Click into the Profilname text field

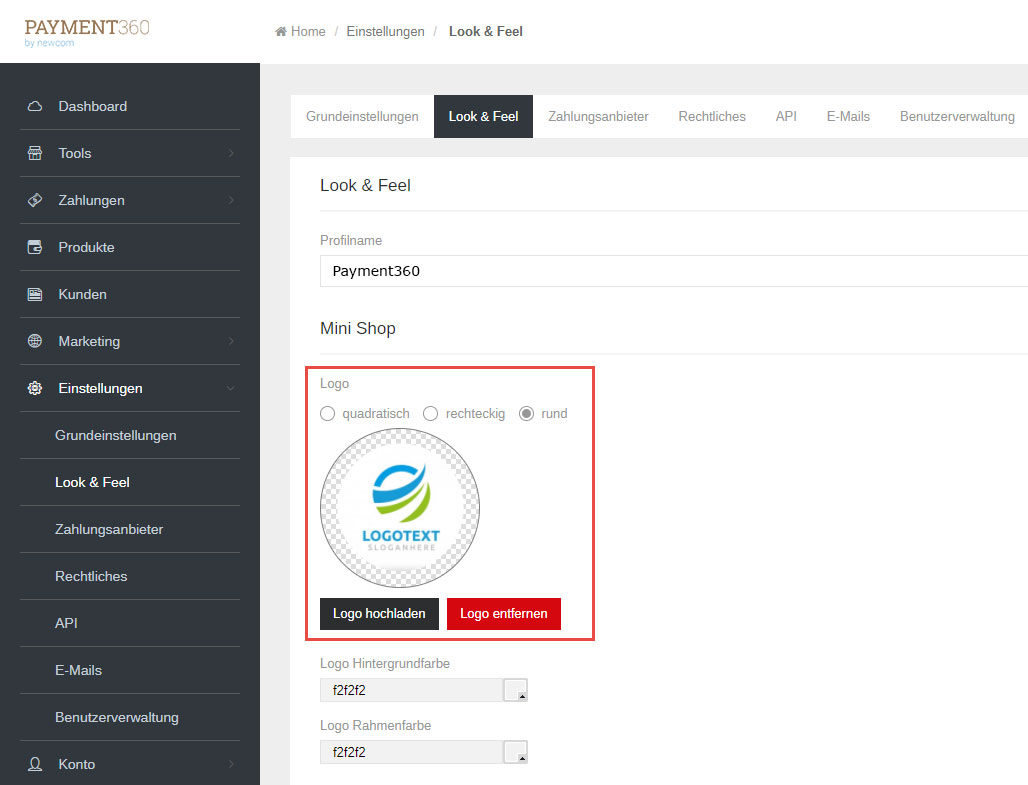670,271
